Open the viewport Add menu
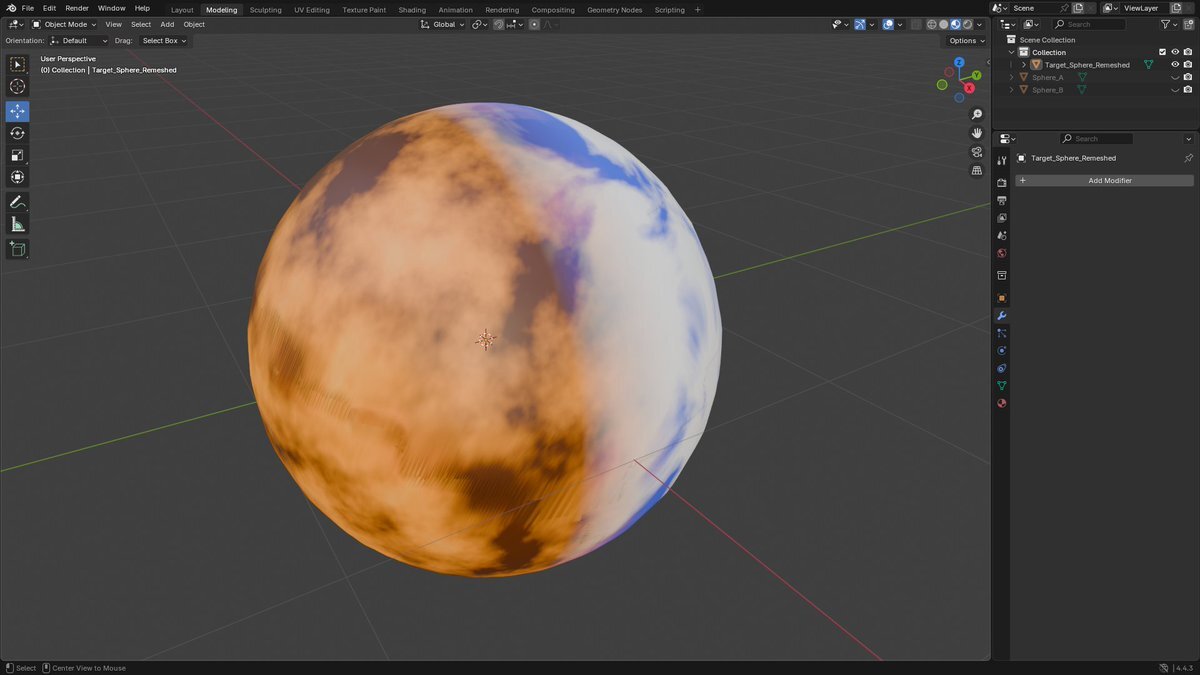 [x=167, y=24]
